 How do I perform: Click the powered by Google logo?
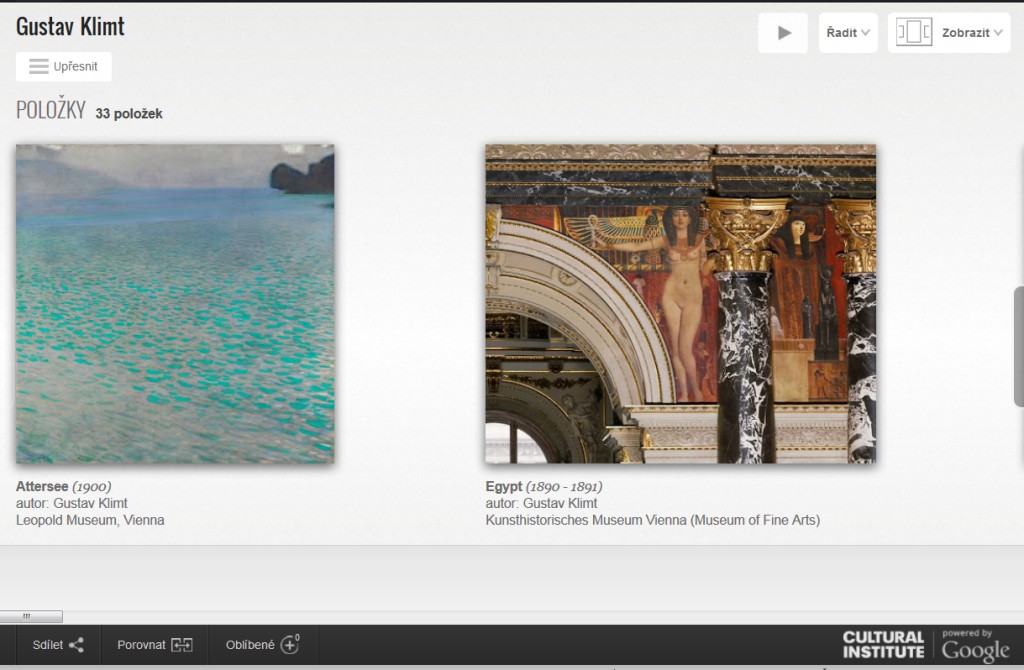coord(975,646)
